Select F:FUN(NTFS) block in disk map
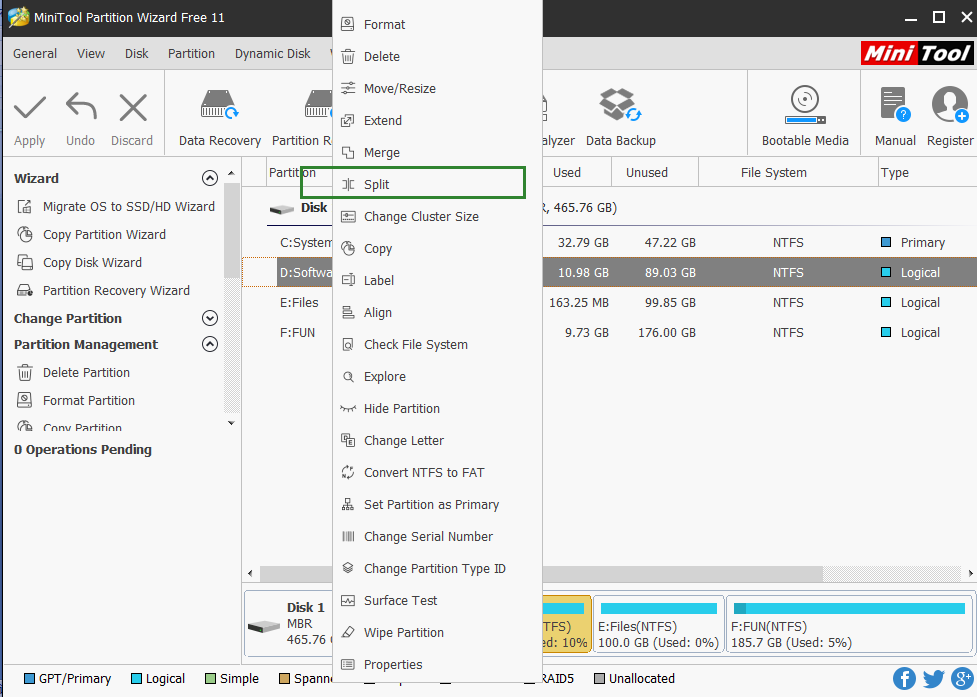The width and height of the screenshot is (977, 697). coord(849,624)
